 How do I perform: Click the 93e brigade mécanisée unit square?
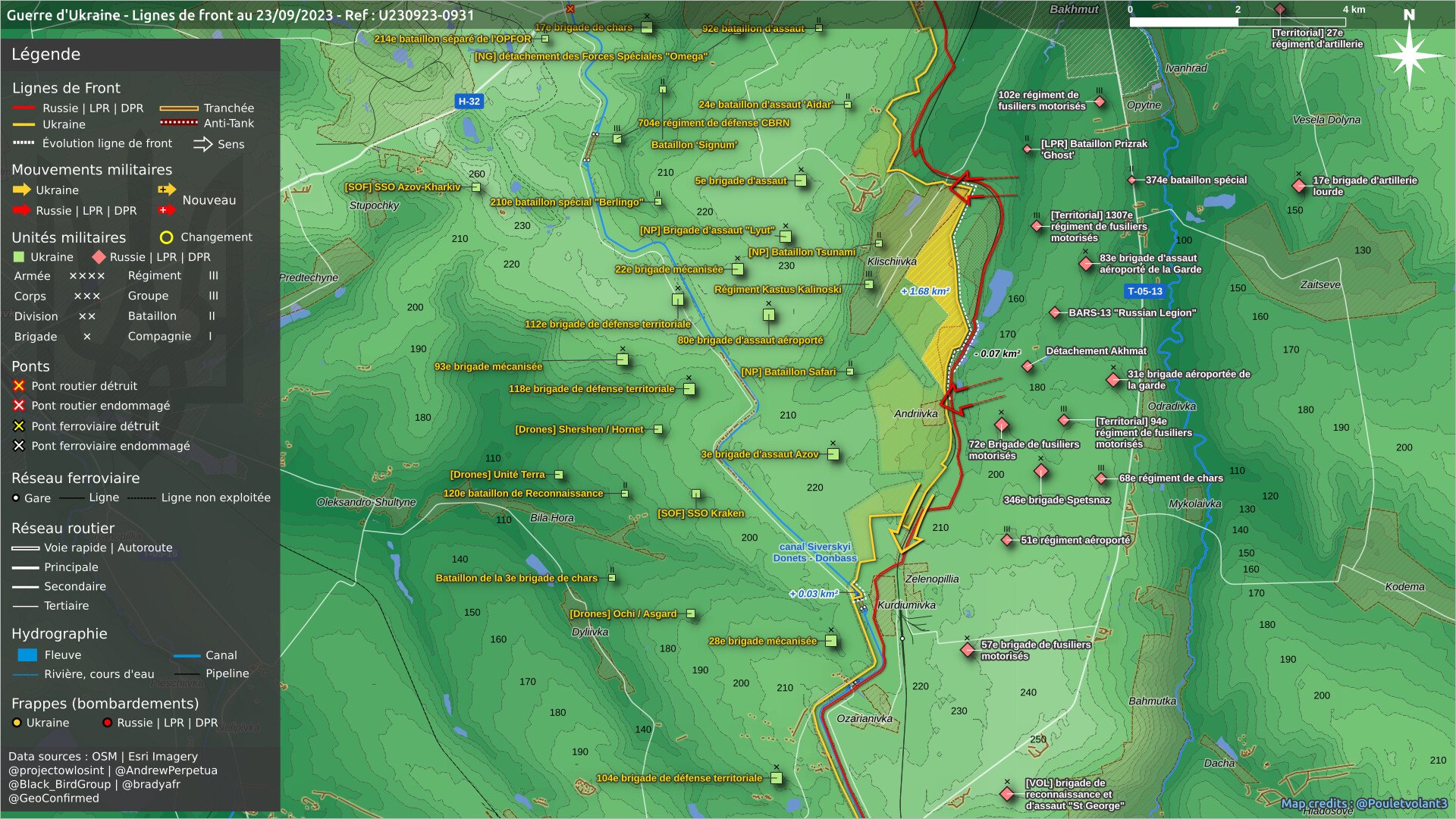pyautogui.click(x=623, y=359)
